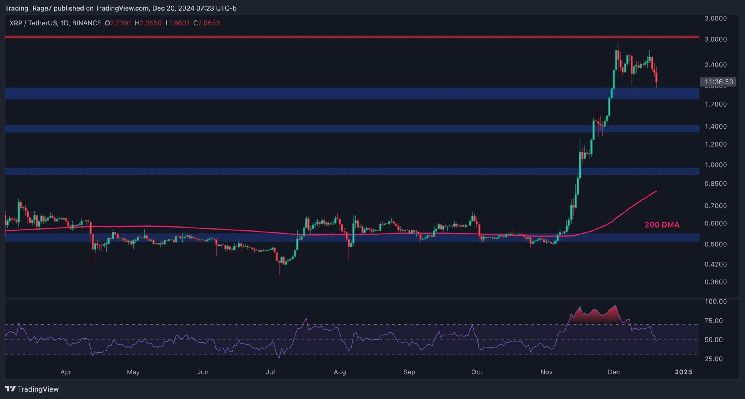
Task: Click the Jul label on time axis
Action: click(271, 372)
